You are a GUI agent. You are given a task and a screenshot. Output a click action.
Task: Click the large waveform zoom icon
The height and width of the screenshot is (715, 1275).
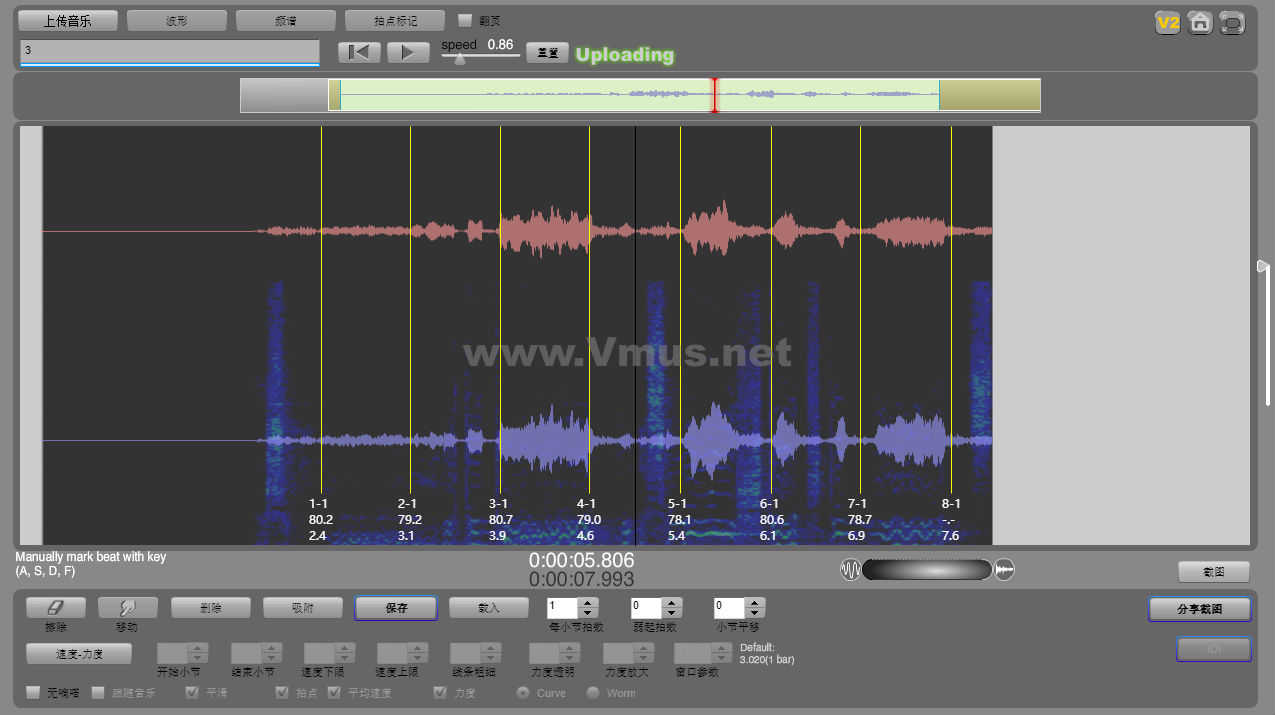pyautogui.click(x=1005, y=570)
